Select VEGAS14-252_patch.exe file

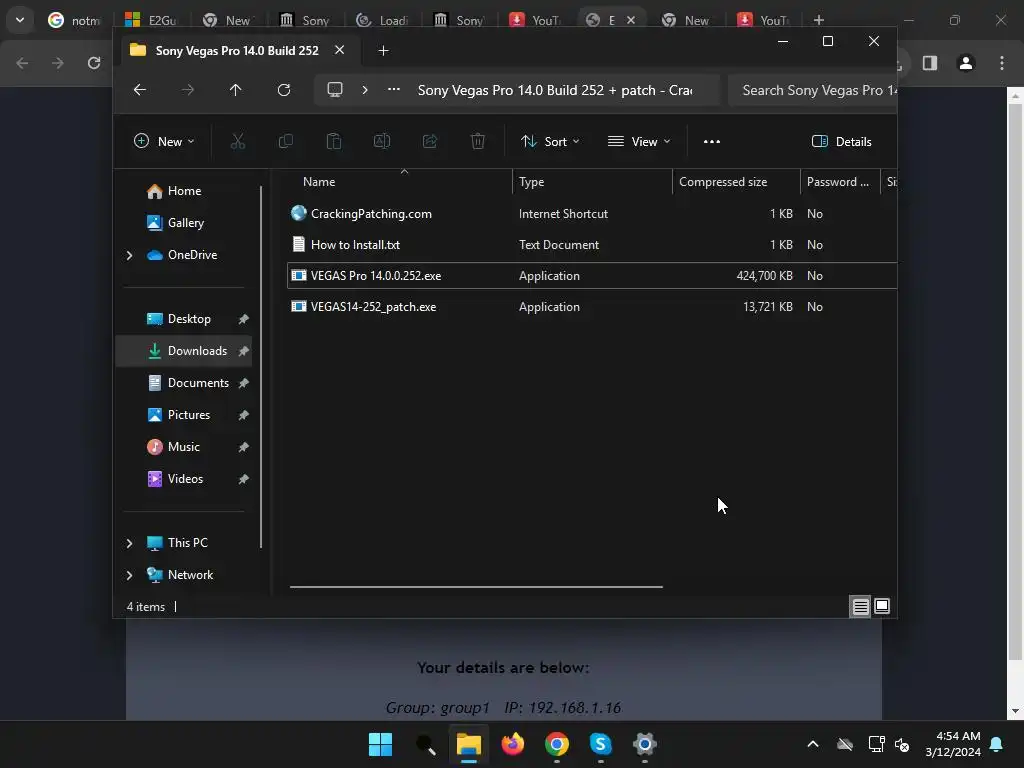click(x=592, y=307)
